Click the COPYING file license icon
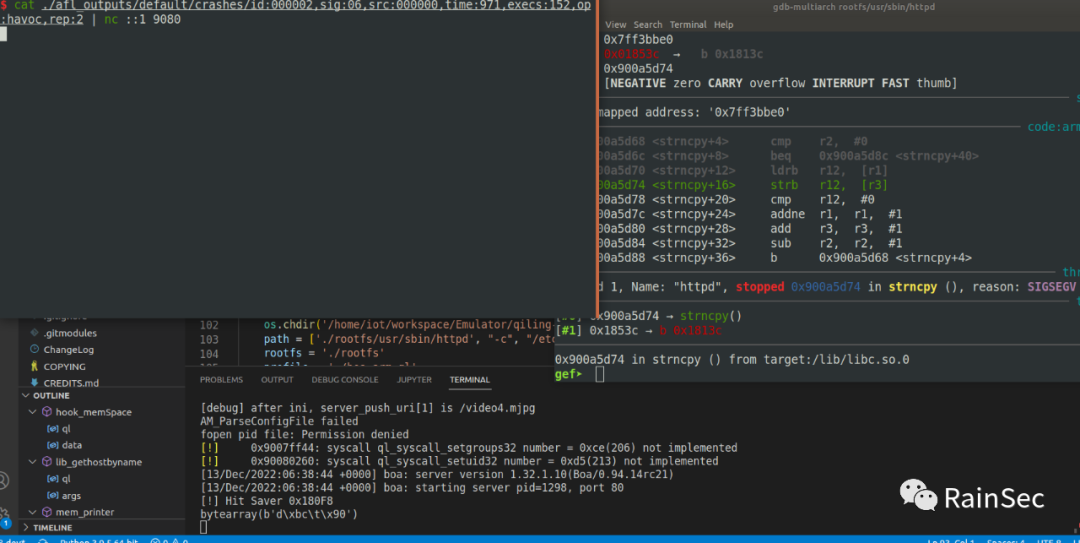The image size is (1080, 543). point(34,366)
